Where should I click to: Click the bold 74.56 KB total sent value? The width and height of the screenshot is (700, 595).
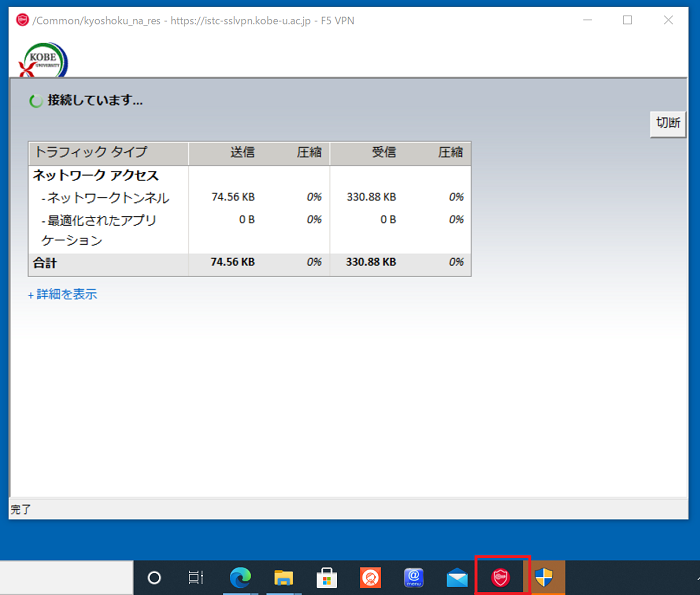point(233,262)
